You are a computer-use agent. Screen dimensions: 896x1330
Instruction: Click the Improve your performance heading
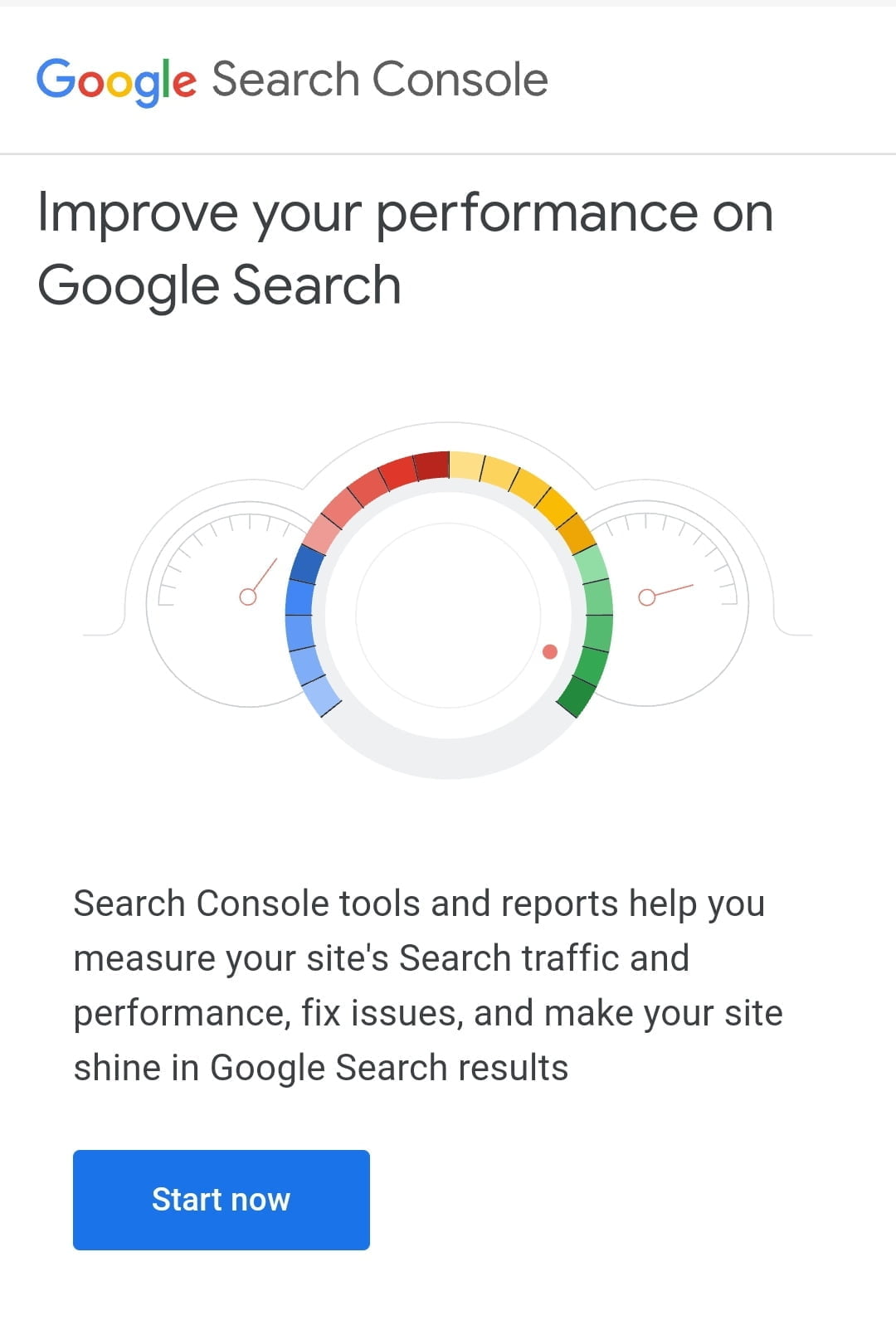[x=406, y=248]
